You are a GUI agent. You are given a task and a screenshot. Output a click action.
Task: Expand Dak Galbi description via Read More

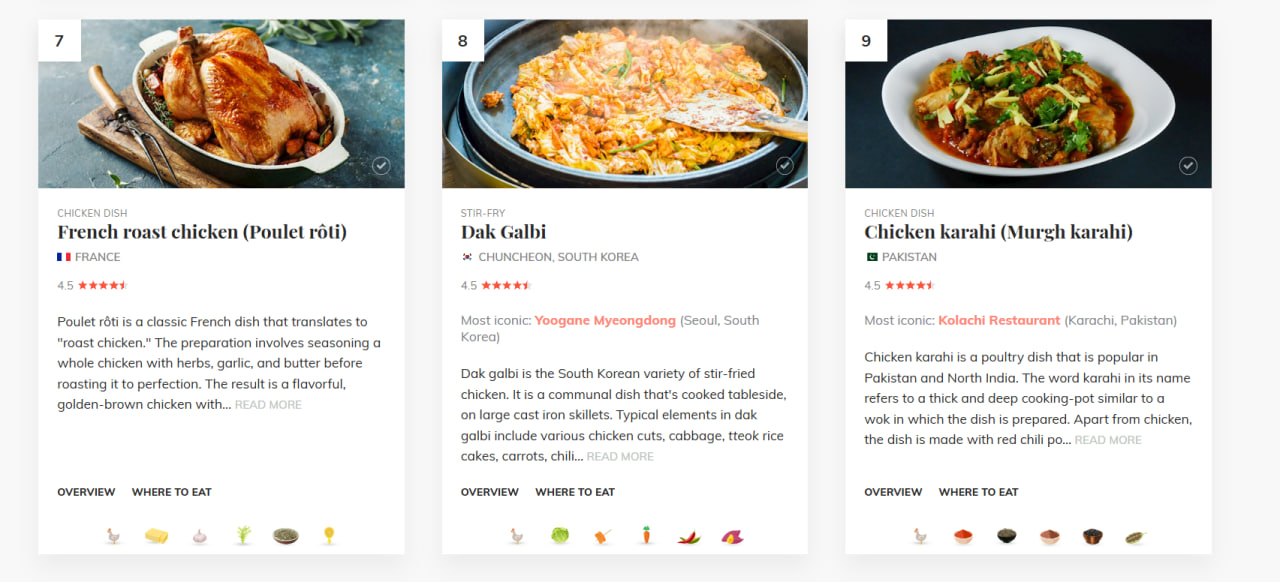coord(620,457)
